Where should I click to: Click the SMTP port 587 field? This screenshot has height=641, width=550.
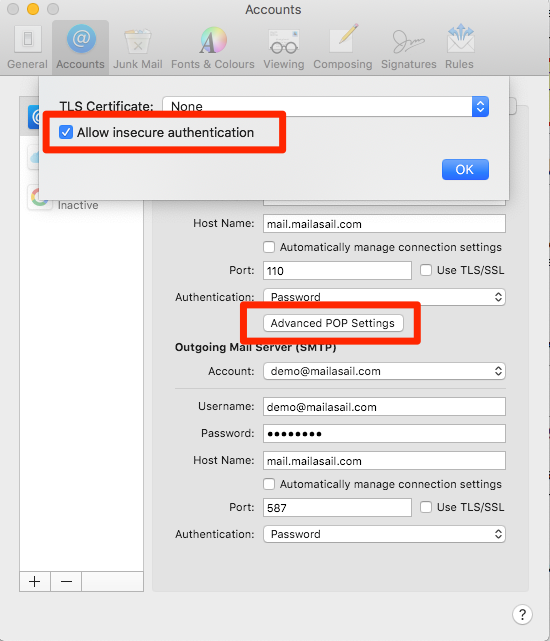pyautogui.click(x=337, y=508)
